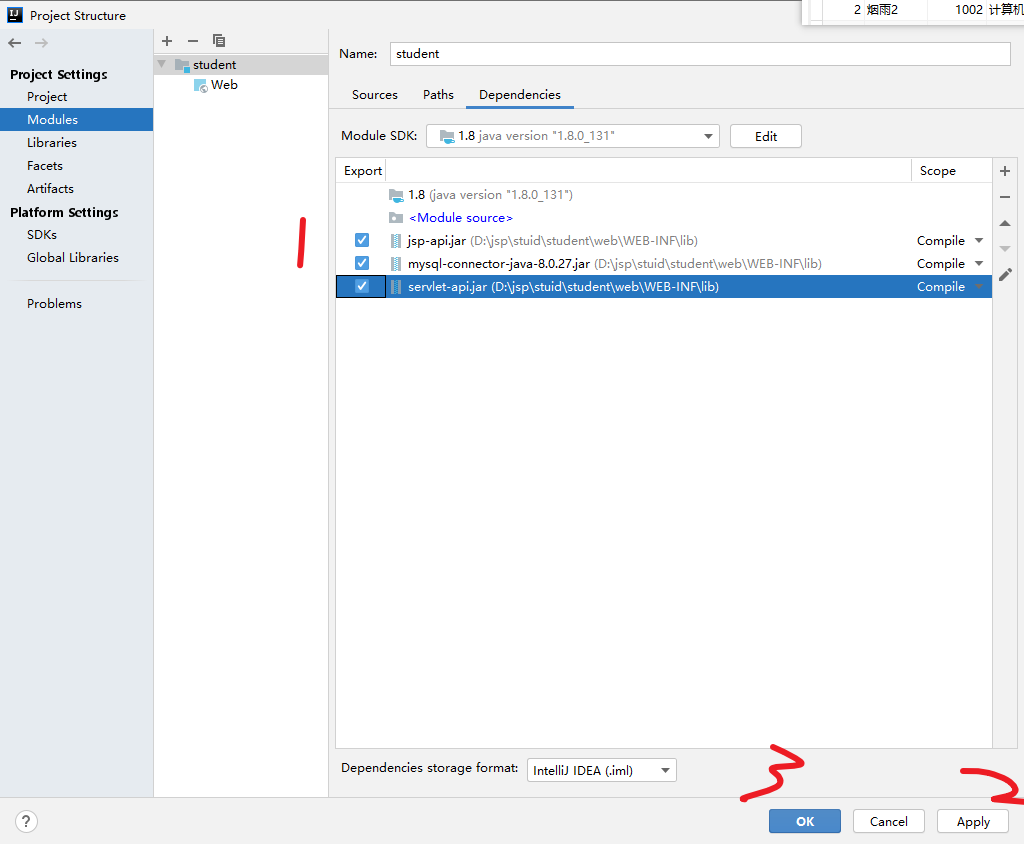The image size is (1024, 844).
Task: Click the Scope column header
Action: point(951,170)
